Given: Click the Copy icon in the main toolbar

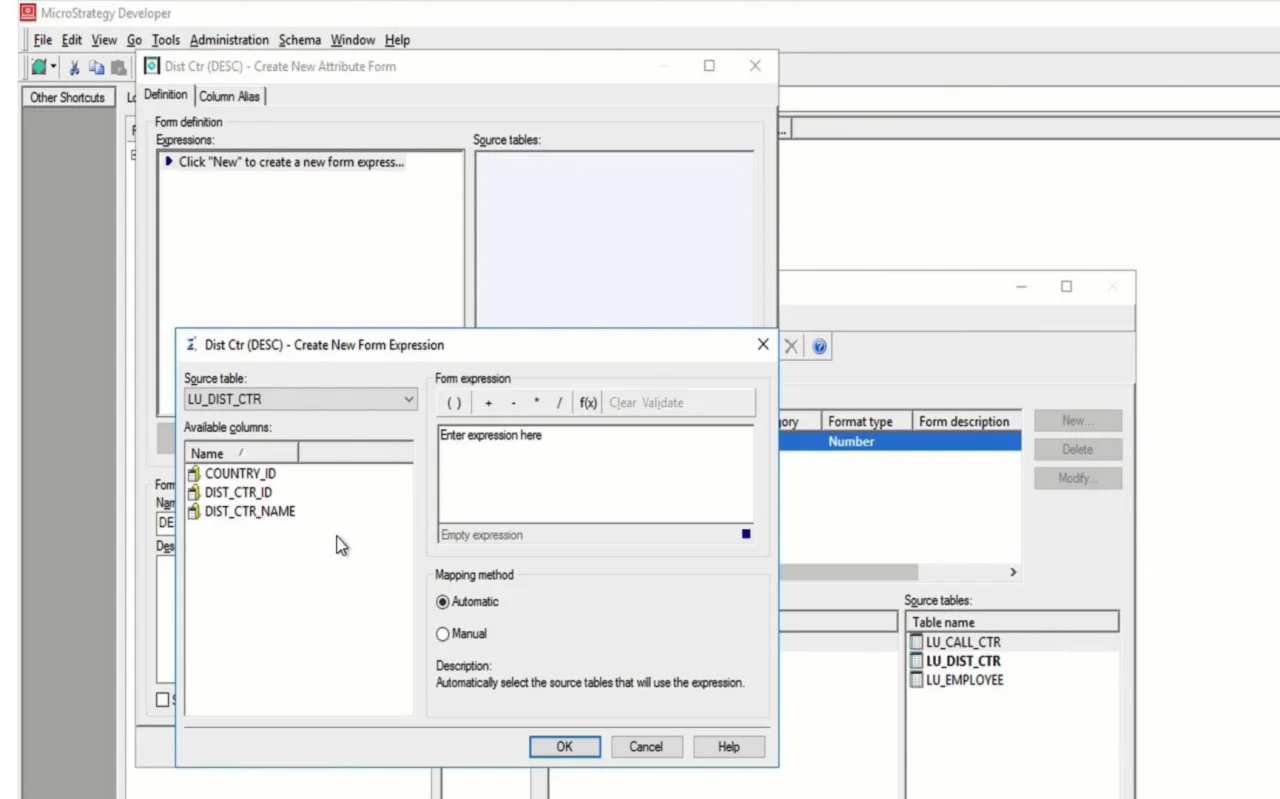Looking at the screenshot, I should point(96,67).
